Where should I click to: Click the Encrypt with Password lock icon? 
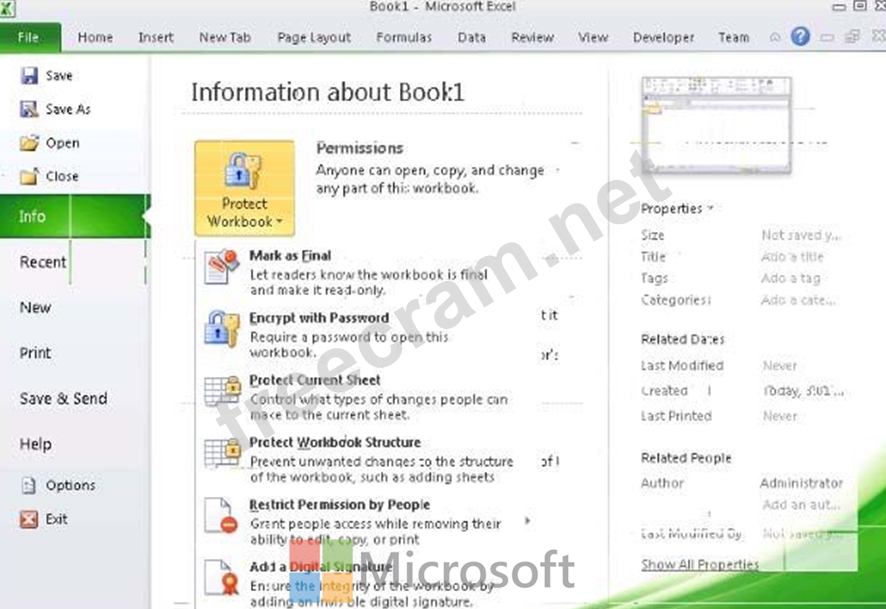coord(222,328)
